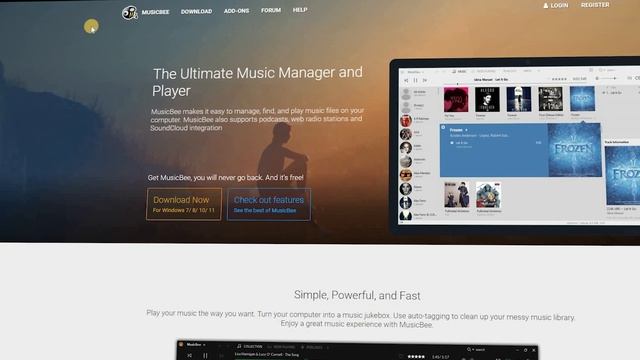
Task: Open the hero MusicBee app screenshot
Action: point(515,146)
